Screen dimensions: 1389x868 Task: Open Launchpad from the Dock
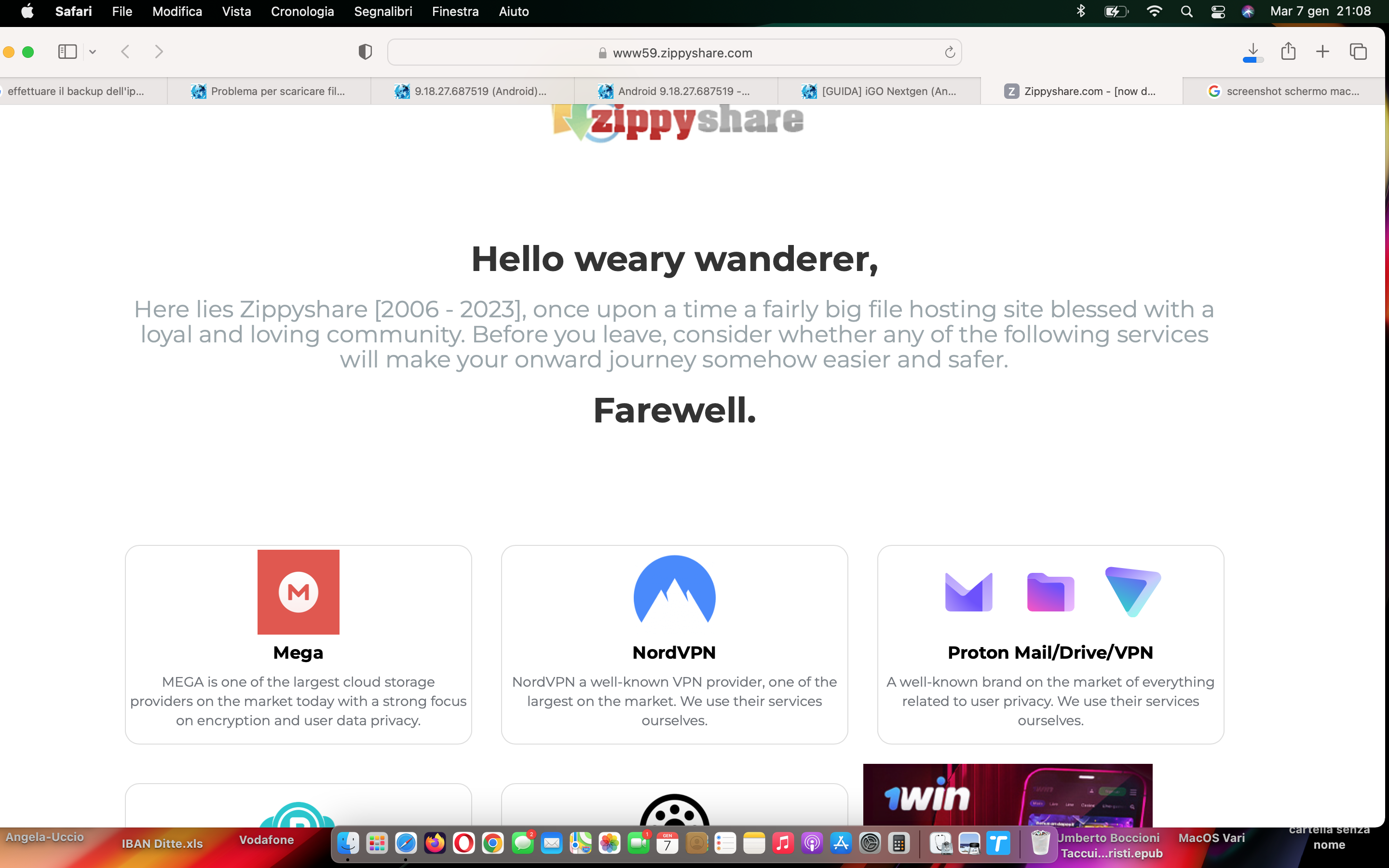tap(377, 843)
